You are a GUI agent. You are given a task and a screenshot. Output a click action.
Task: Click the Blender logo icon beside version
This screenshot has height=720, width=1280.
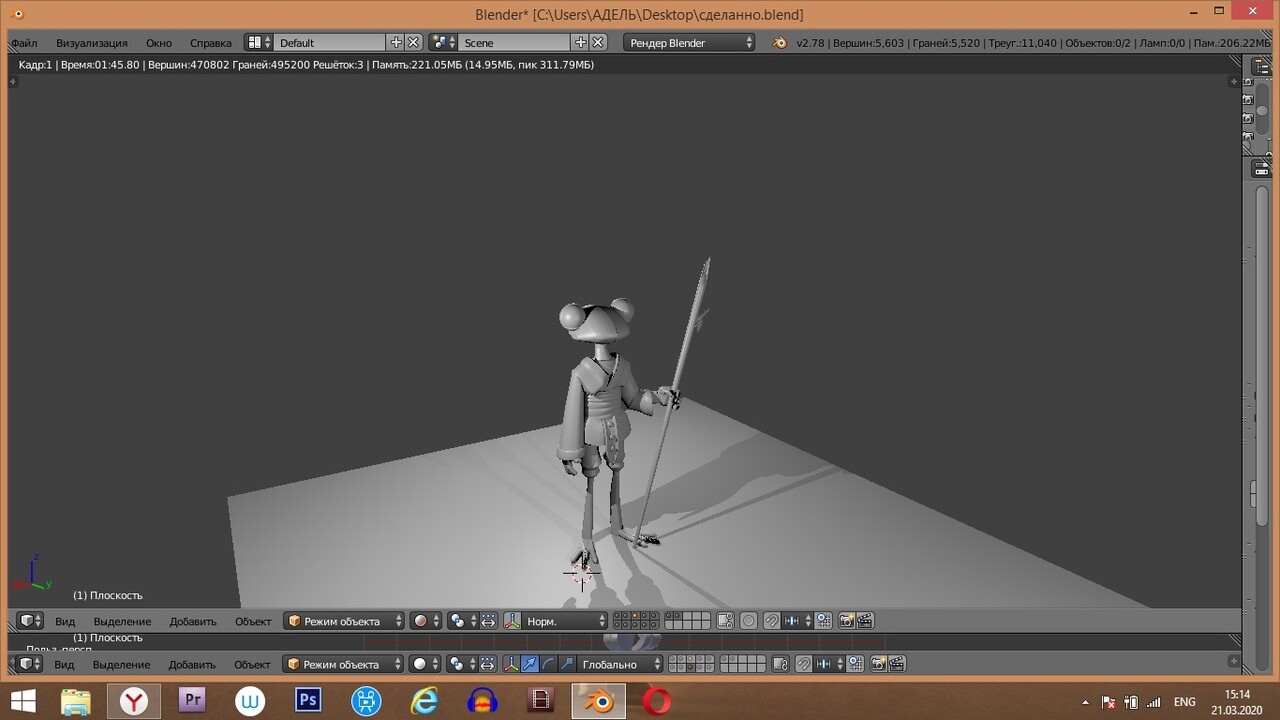pyautogui.click(x=779, y=43)
